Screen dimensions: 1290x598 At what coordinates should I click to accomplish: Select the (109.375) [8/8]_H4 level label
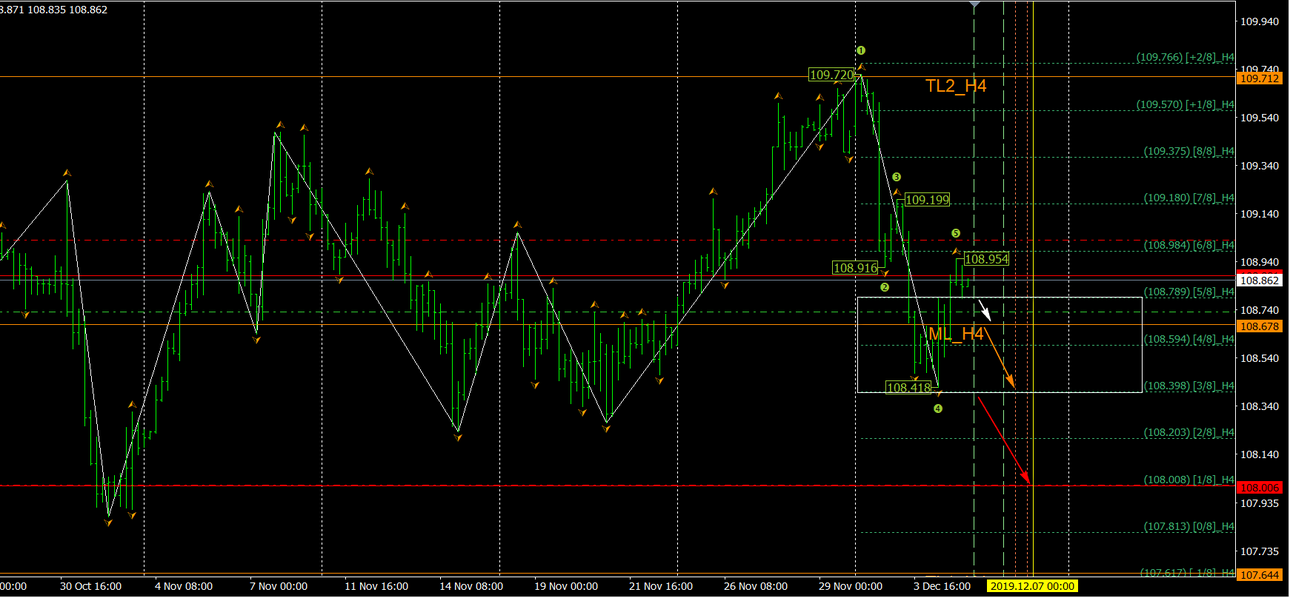click(1189, 151)
